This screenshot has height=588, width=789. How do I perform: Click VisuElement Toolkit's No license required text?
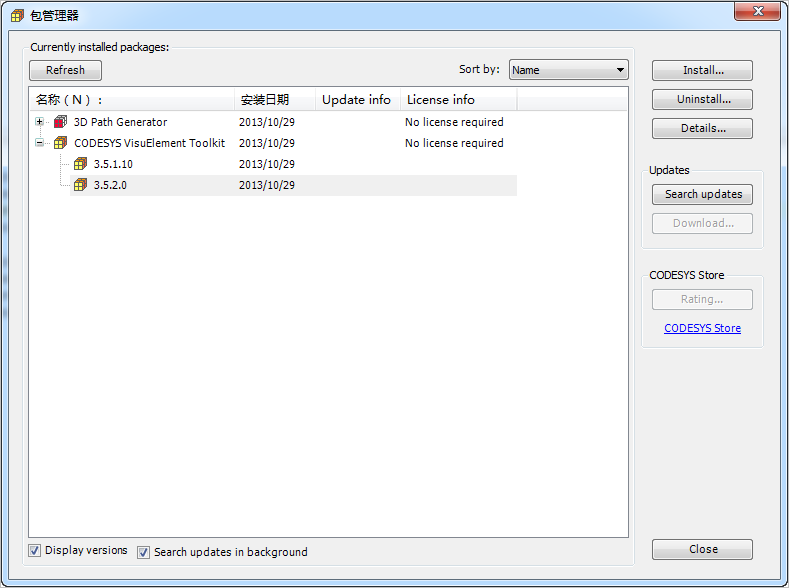tap(454, 143)
